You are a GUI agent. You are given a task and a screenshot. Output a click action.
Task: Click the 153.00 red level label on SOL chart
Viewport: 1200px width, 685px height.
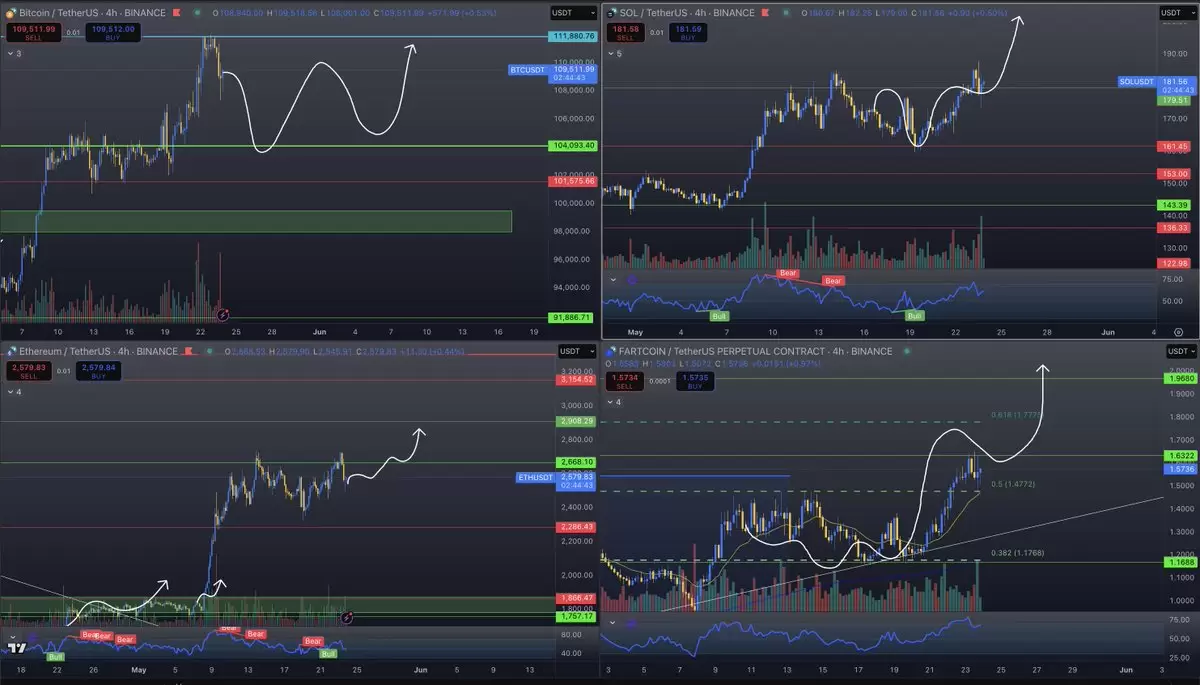(1173, 174)
